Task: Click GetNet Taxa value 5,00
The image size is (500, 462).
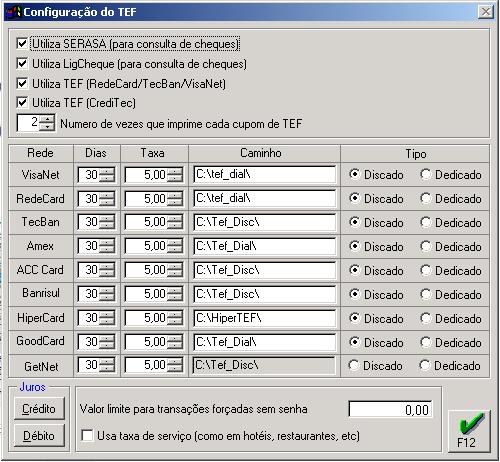Action: click(147, 365)
